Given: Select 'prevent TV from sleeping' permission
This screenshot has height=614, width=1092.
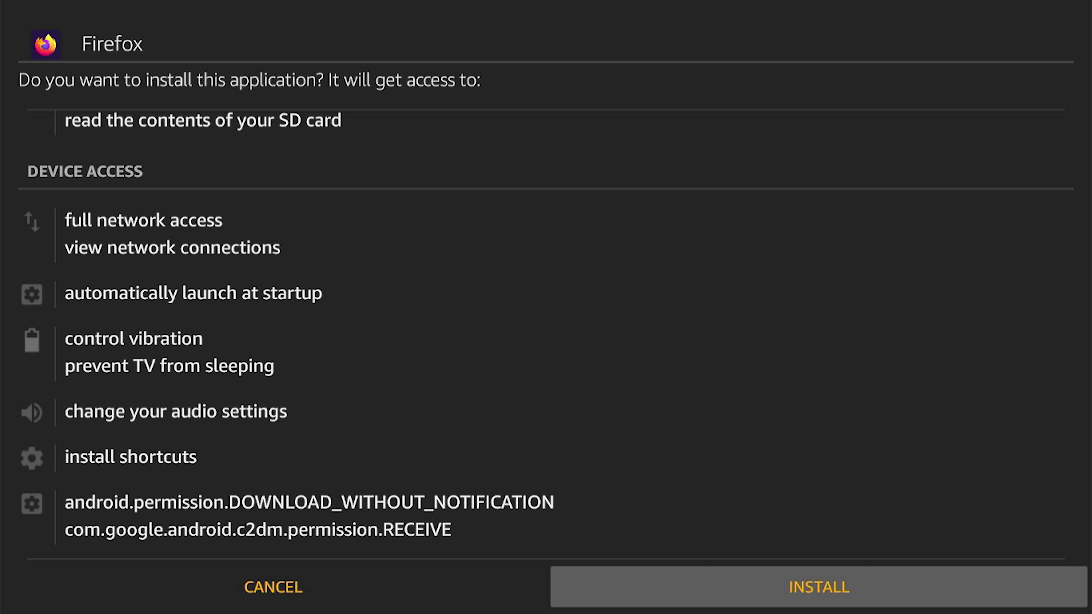Looking at the screenshot, I should coord(169,365).
